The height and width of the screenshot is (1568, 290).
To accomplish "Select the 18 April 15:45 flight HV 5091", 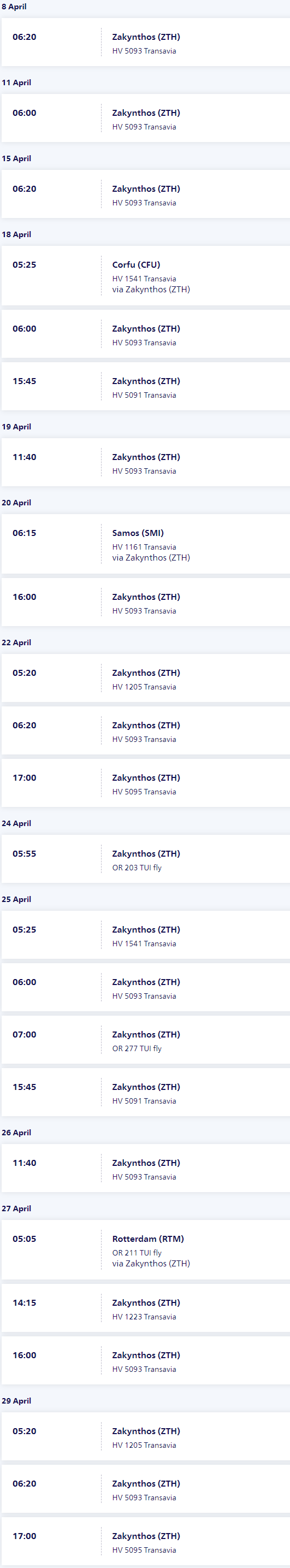I will pyautogui.click(x=145, y=386).
